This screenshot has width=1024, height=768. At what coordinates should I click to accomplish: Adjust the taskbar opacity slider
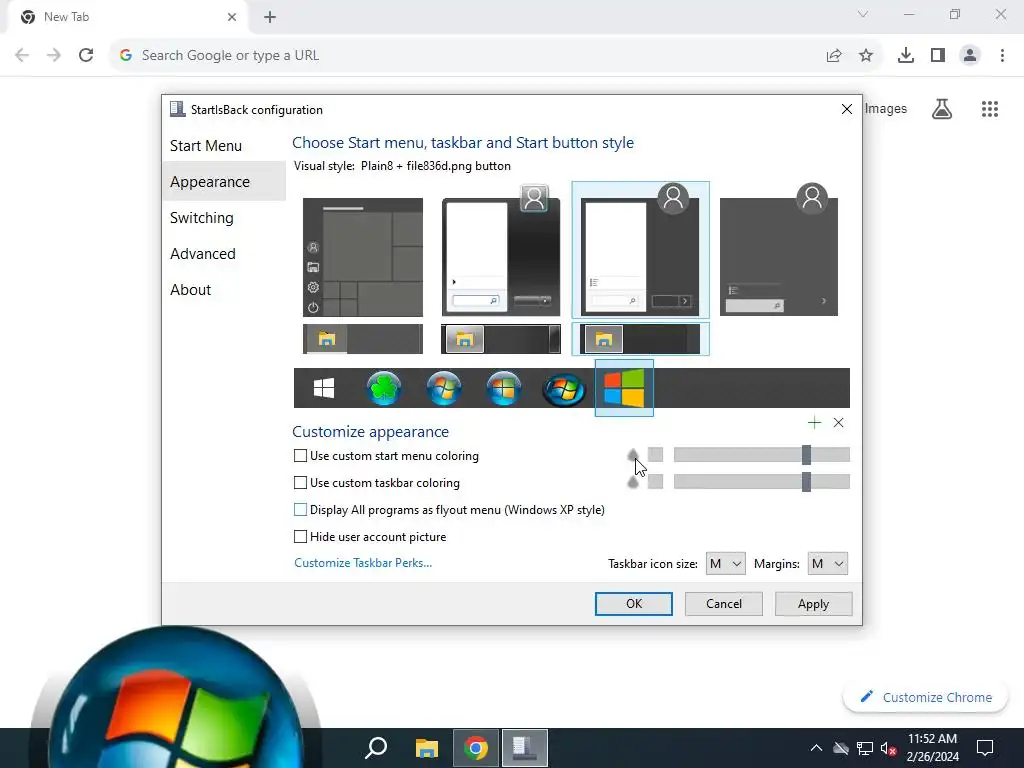pos(761,481)
